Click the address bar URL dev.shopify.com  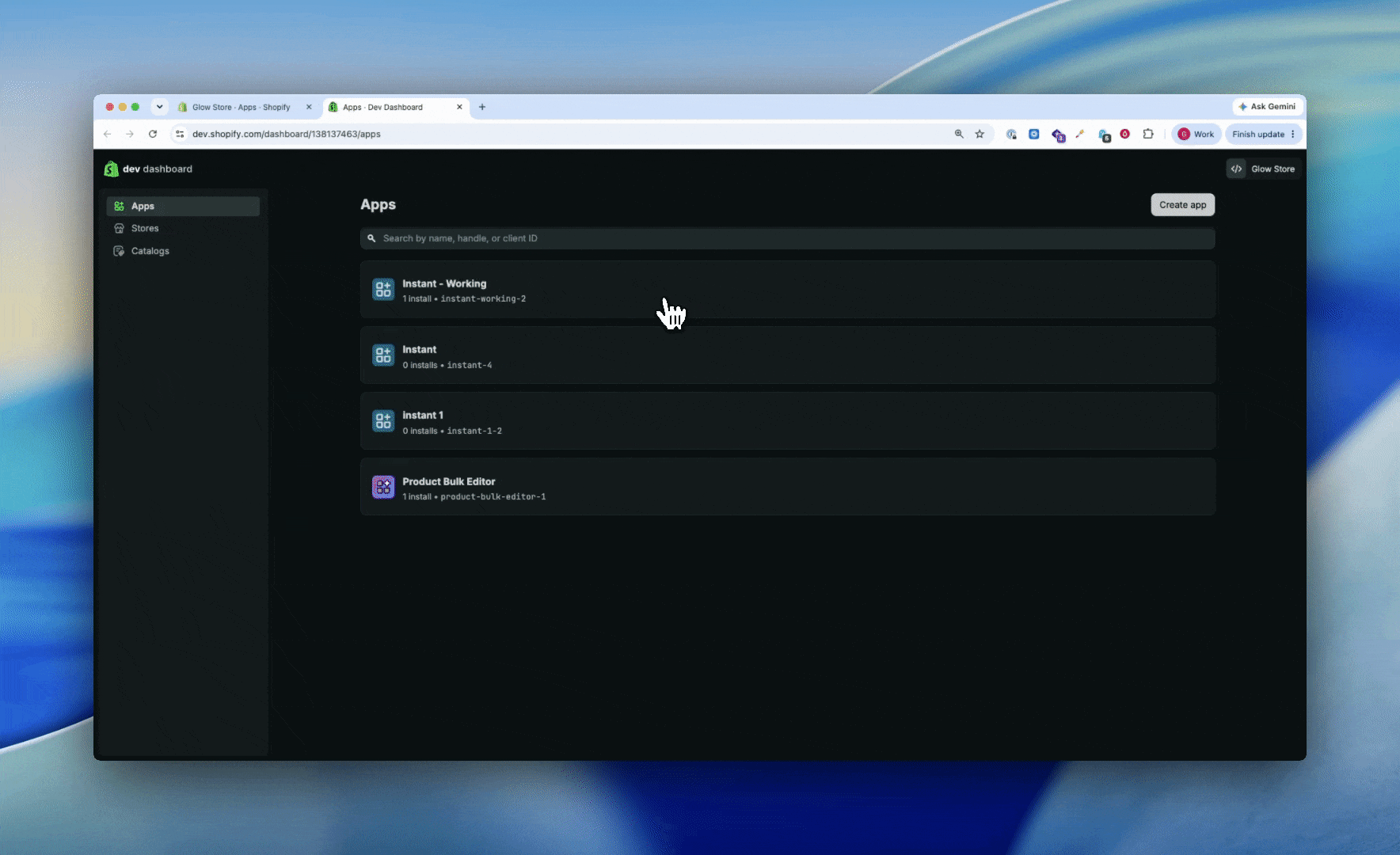click(x=287, y=135)
